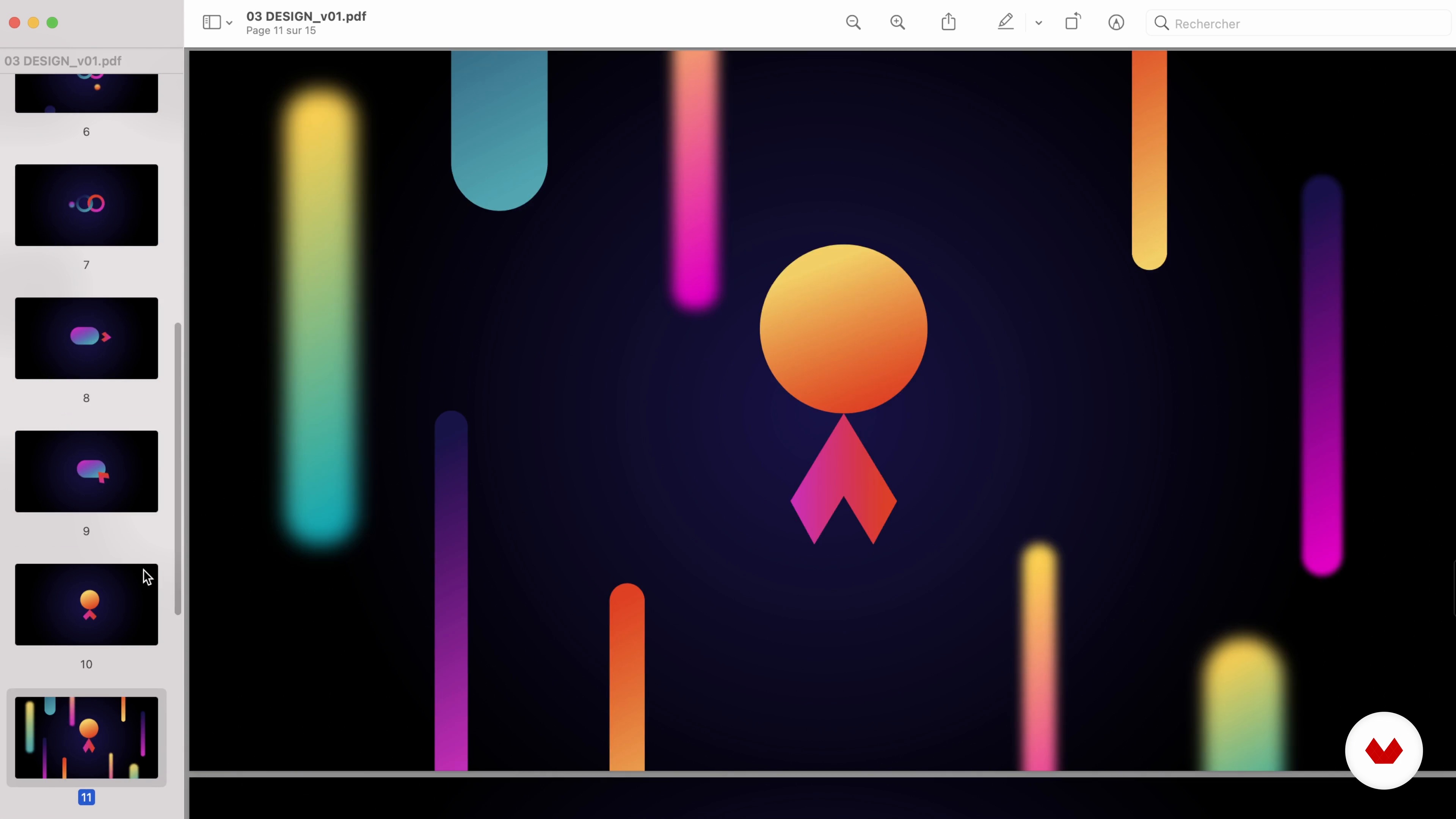Toggle the sidebar view button
Viewport: 1456px width, 819px height.
(x=212, y=23)
